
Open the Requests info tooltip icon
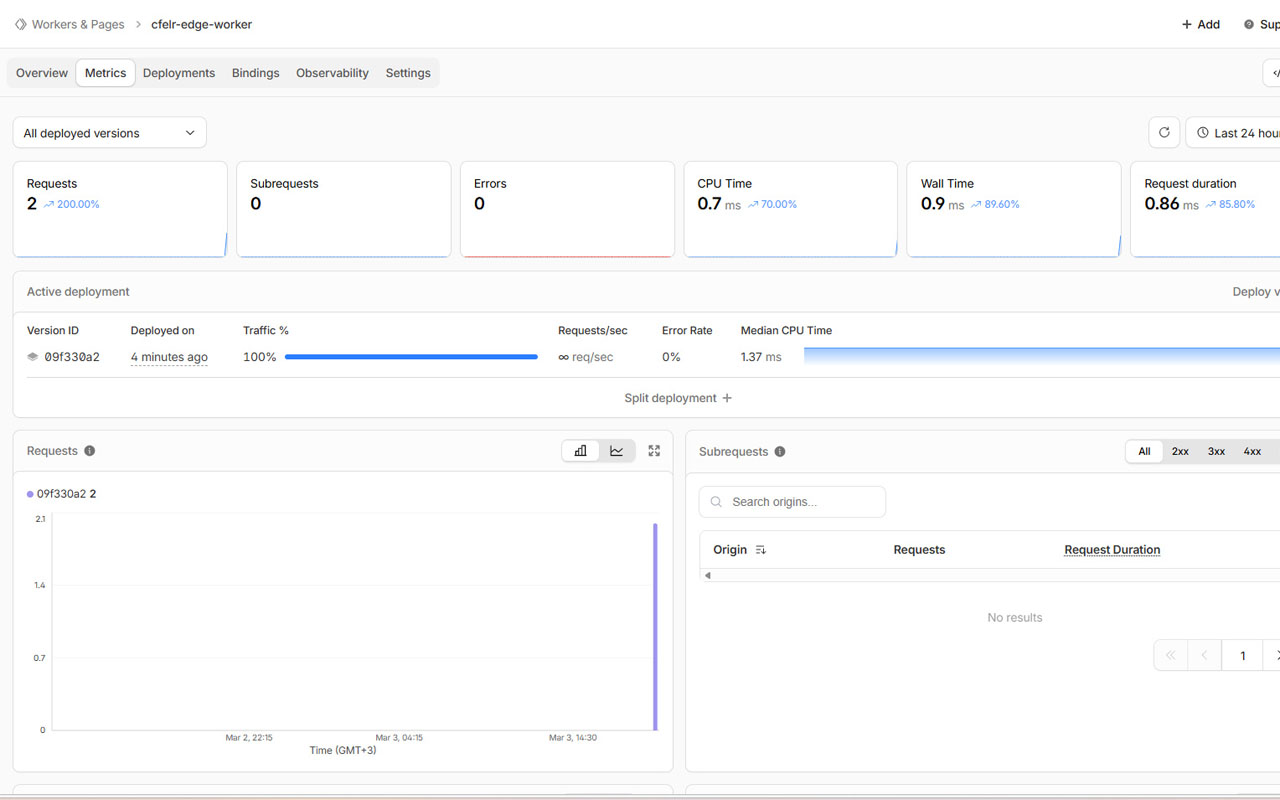click(x=89, y=450)
